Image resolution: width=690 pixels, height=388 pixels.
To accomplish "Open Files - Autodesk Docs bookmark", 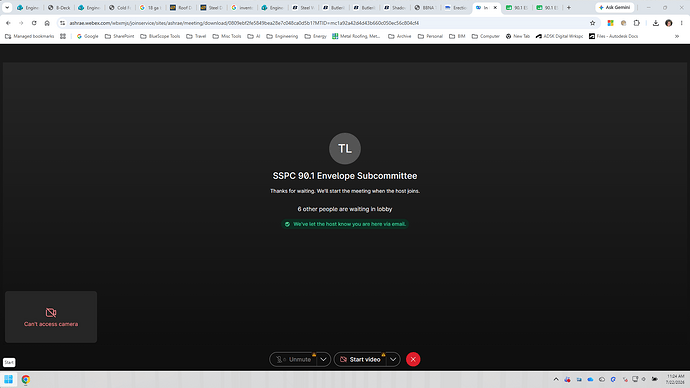I will [x=613, y=36].
